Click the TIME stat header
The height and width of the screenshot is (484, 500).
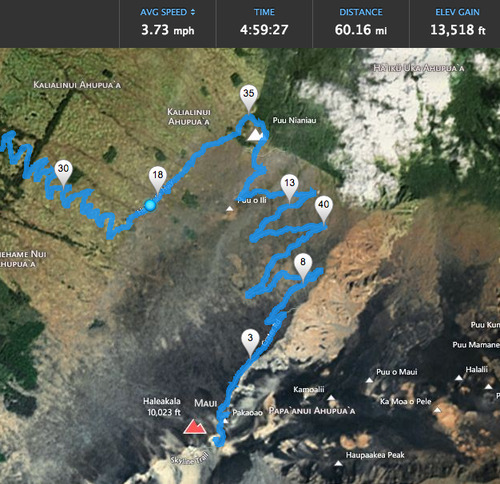coord(264,12)
